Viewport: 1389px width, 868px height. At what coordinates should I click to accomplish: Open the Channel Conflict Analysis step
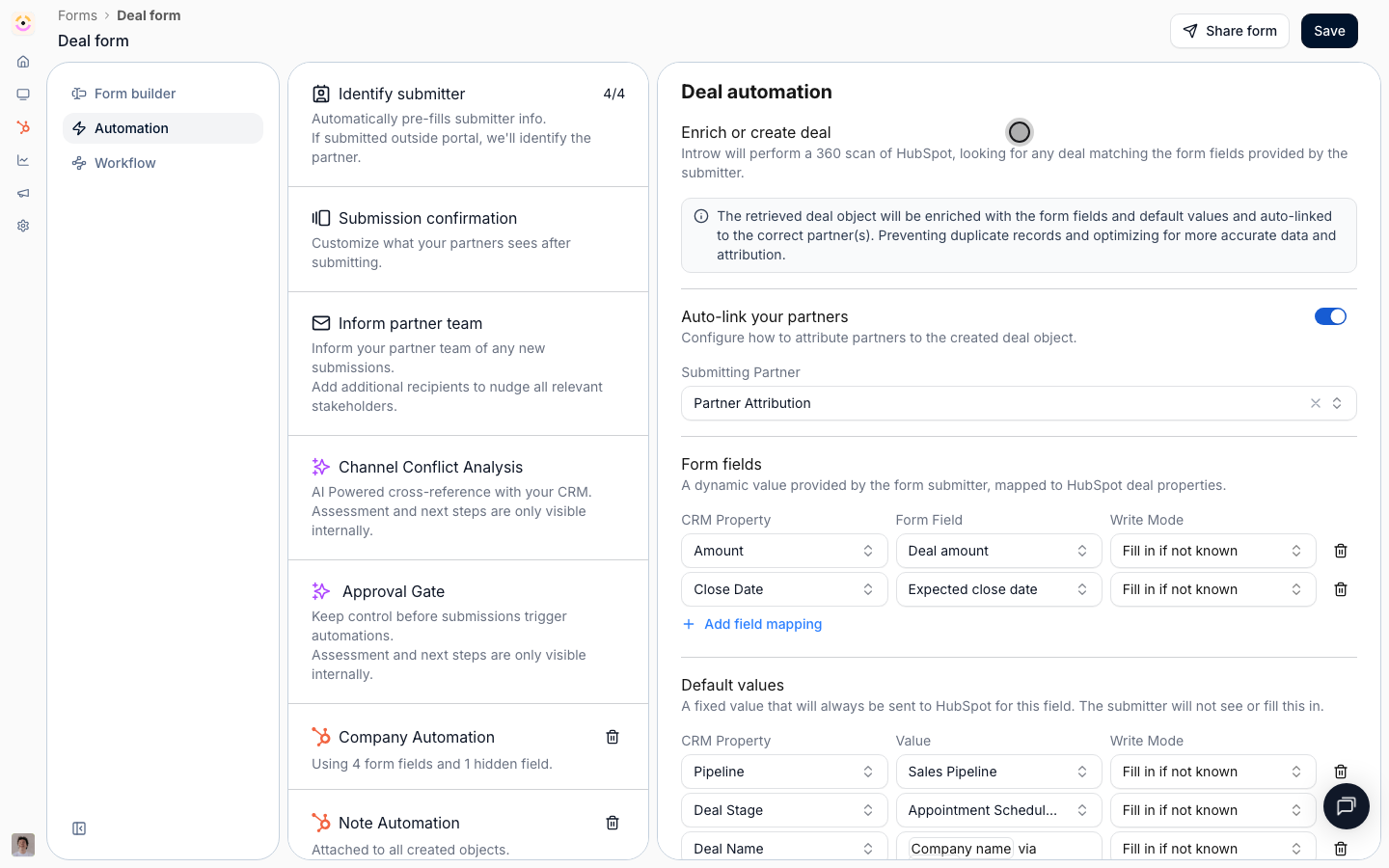(x=468, y=498)
